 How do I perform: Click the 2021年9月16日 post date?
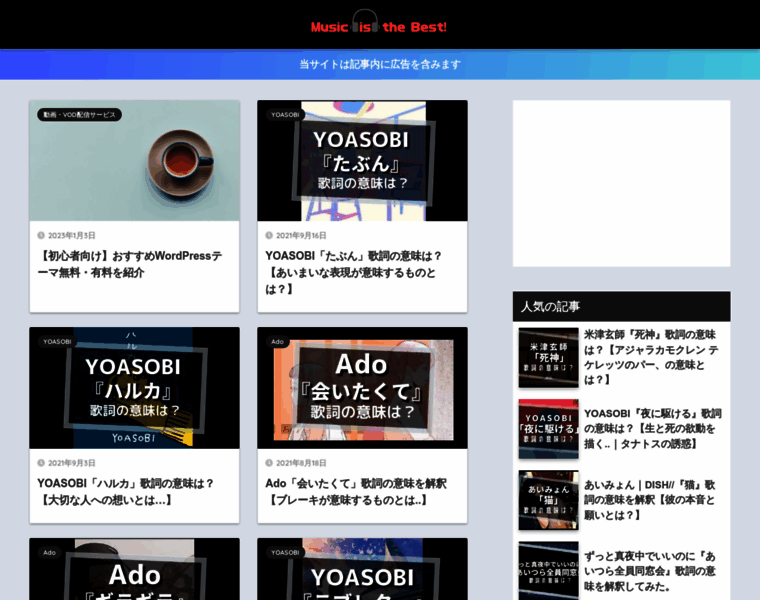pyautogui.click(x=301, y=236)
